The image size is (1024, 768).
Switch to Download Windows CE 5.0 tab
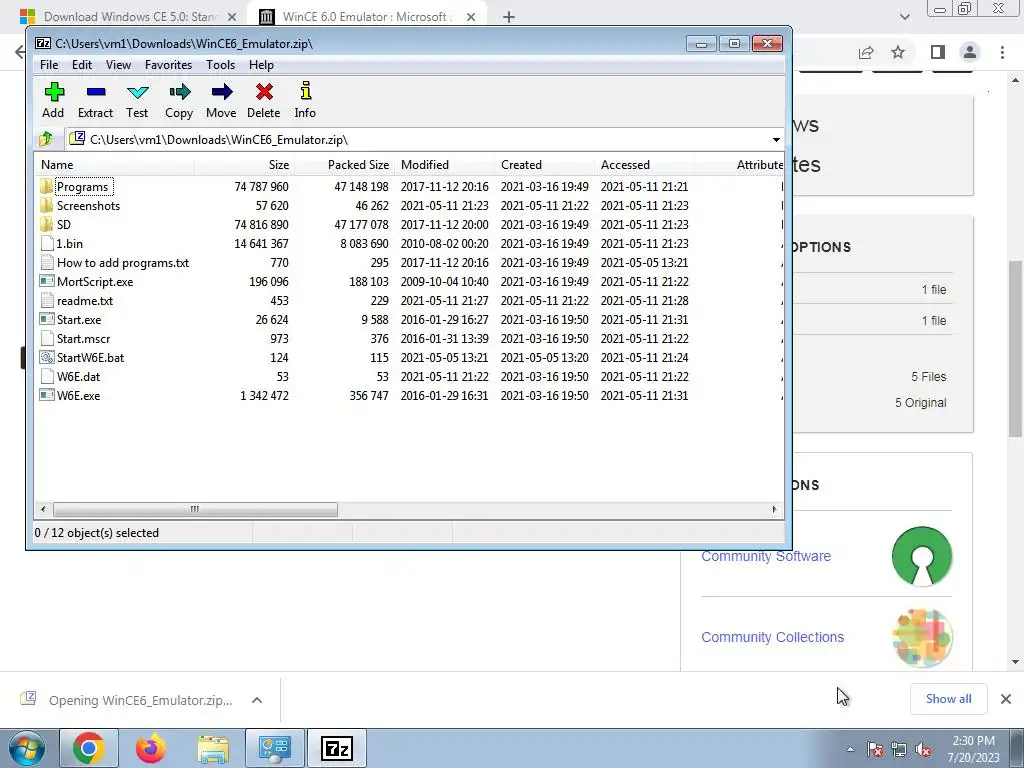[x=129, y=17]
